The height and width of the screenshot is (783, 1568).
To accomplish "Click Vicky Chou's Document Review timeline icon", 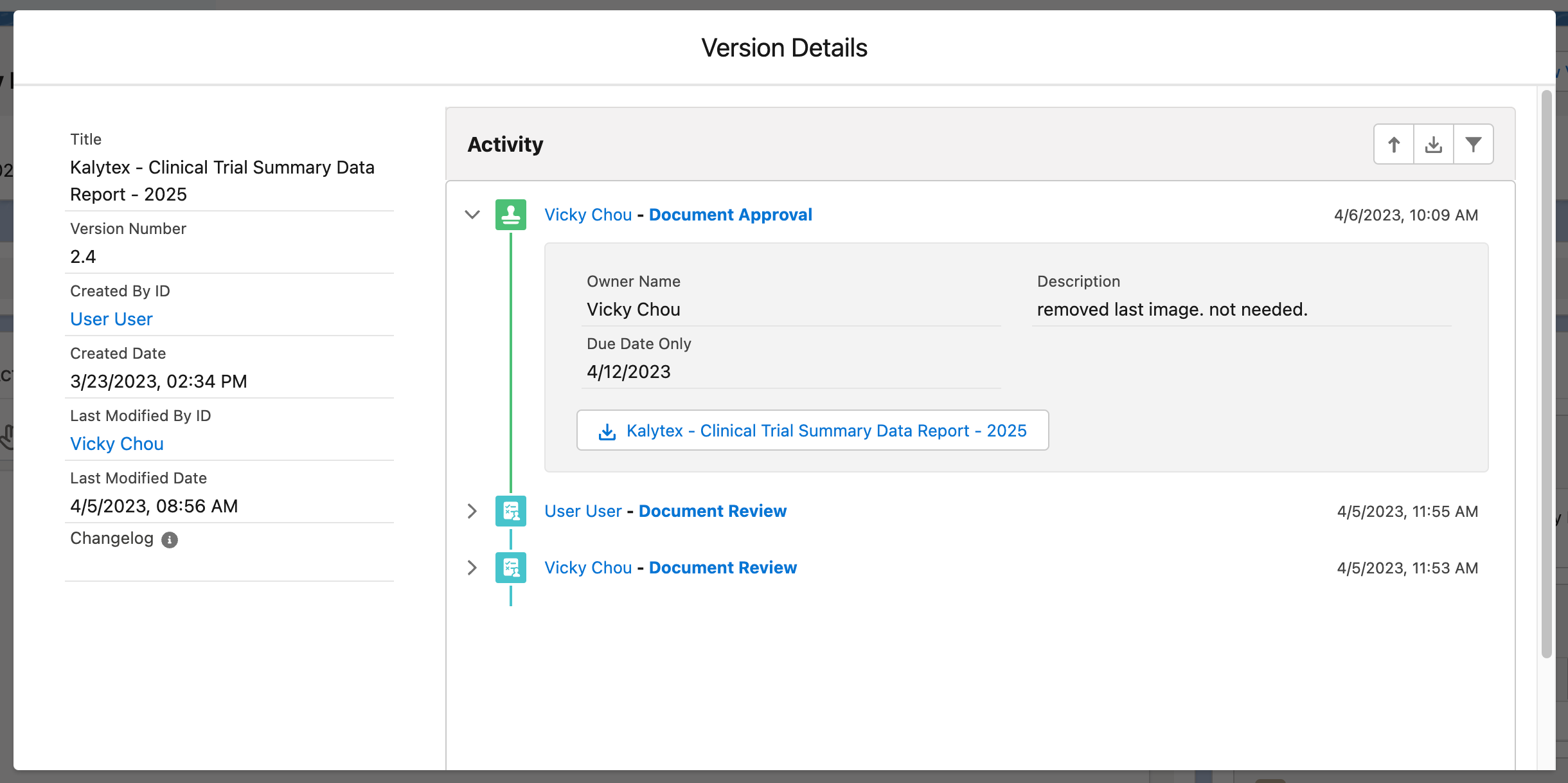I will click(x=511, y=568).
